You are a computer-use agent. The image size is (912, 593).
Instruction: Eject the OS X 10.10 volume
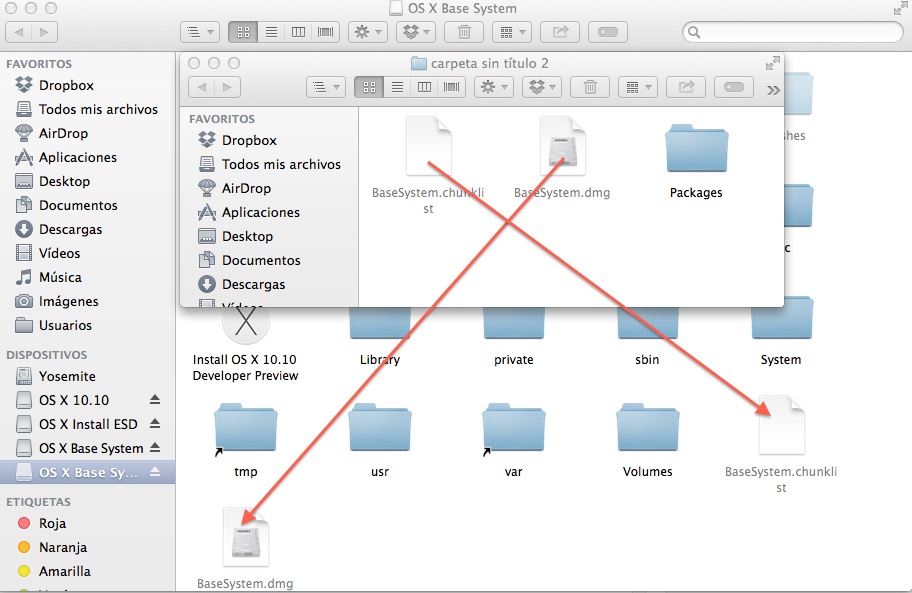(x=155, y=399)
